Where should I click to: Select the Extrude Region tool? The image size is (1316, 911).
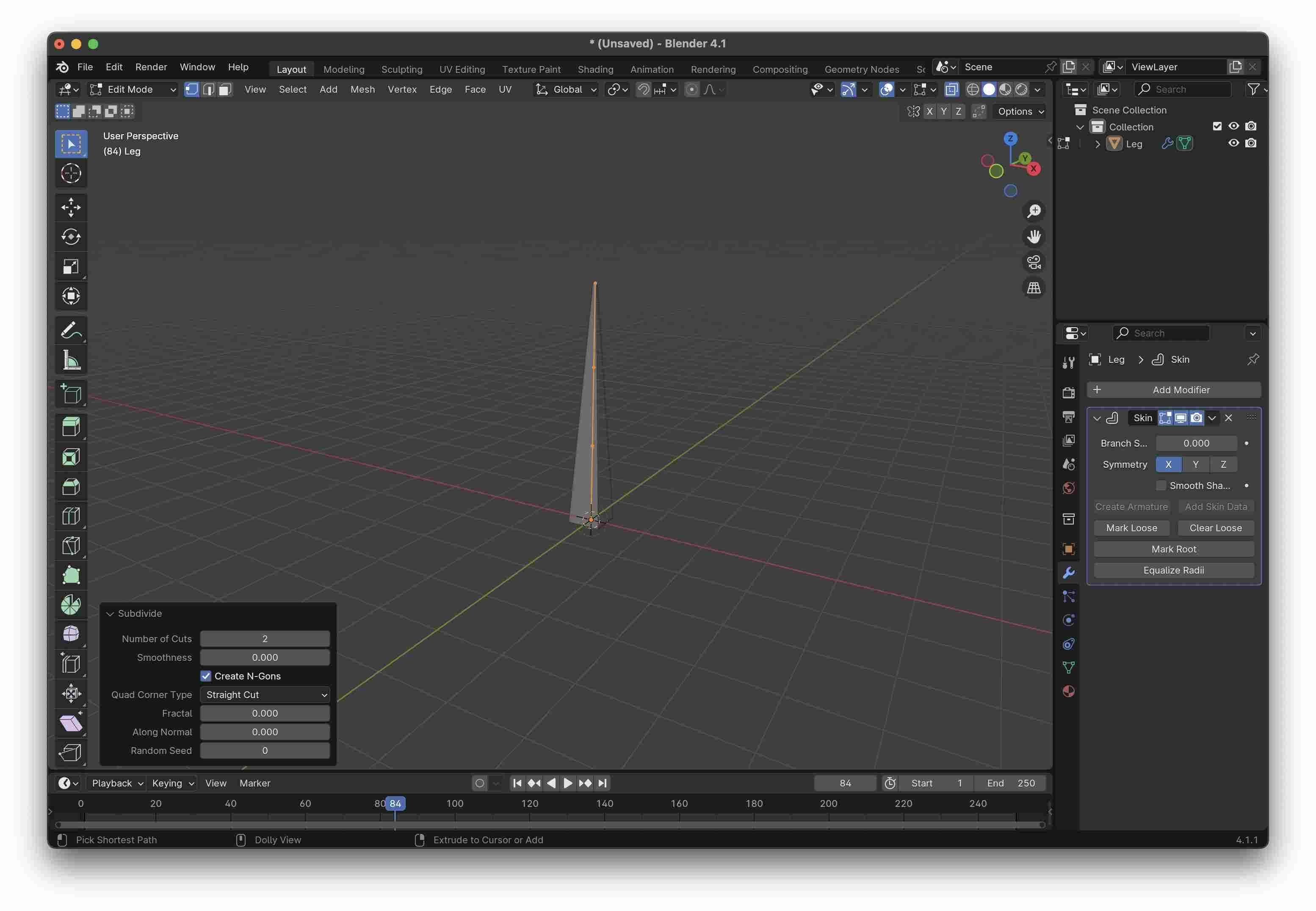pos(71,428)
